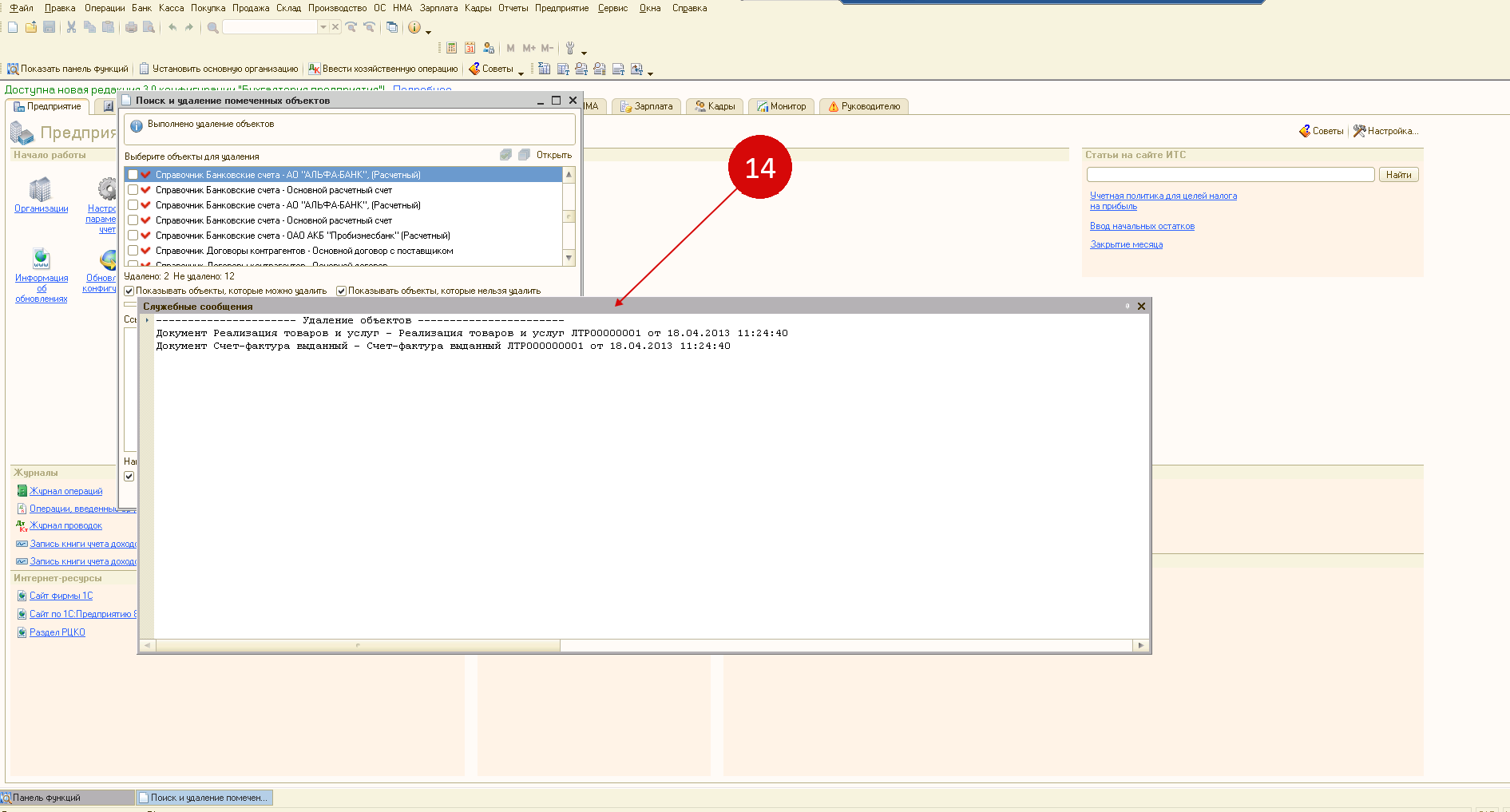Open the Операции menu

click(105, 8)
